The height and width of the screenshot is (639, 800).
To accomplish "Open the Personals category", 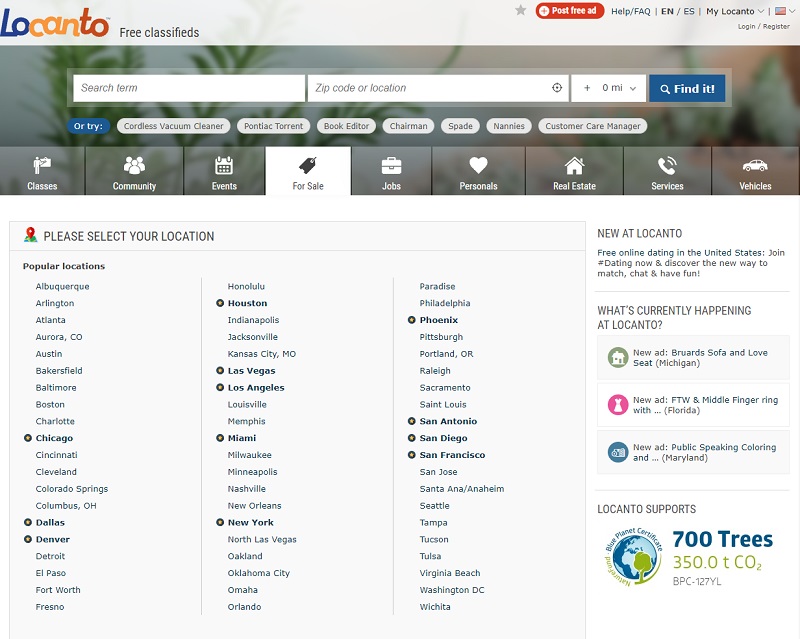I will coord(478,171).
